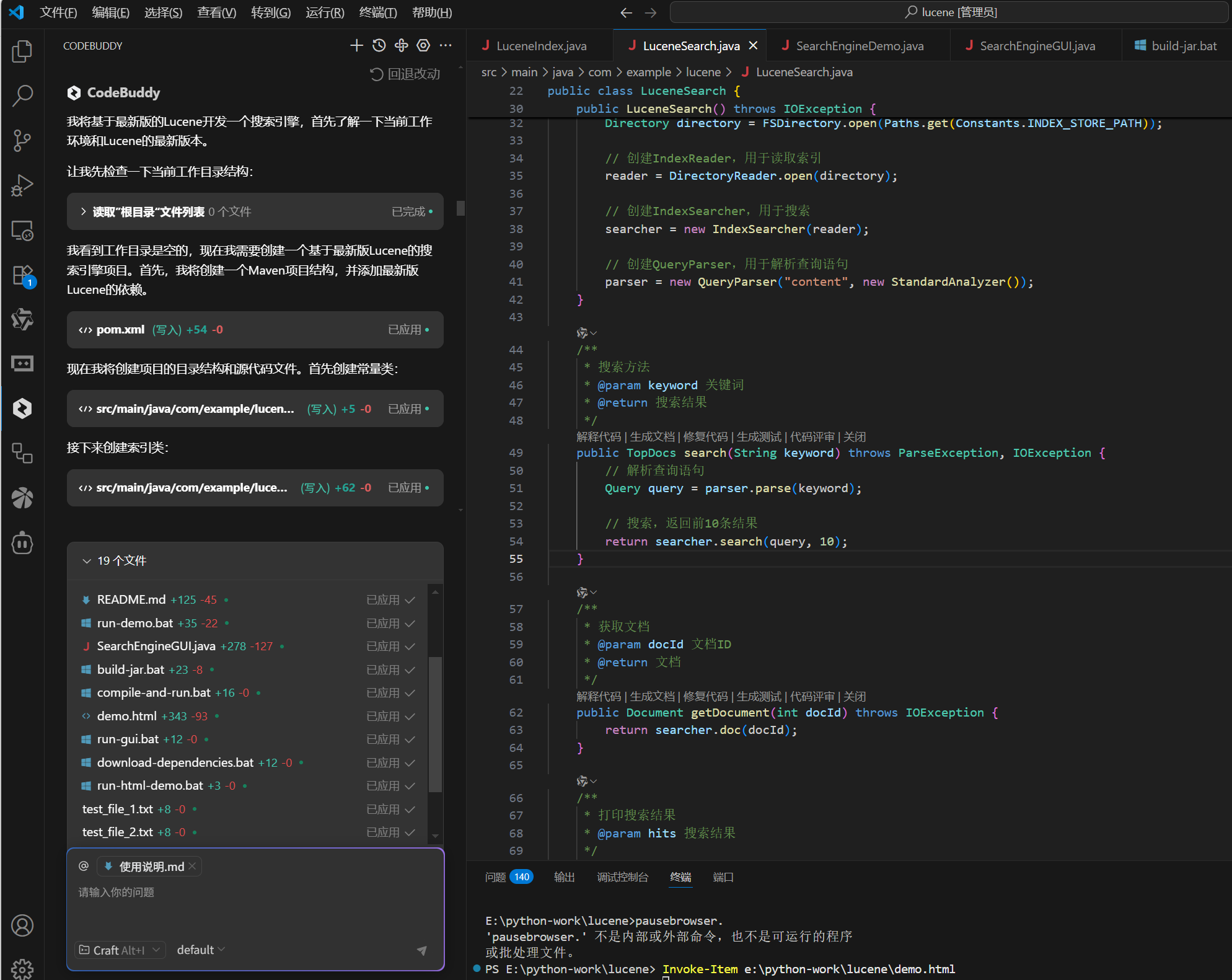Screen dimensions: 1232x980
Task: Start a new CodeBuddy chat with the plus icon
Action: pyautogui.click(x=356, y=45)
